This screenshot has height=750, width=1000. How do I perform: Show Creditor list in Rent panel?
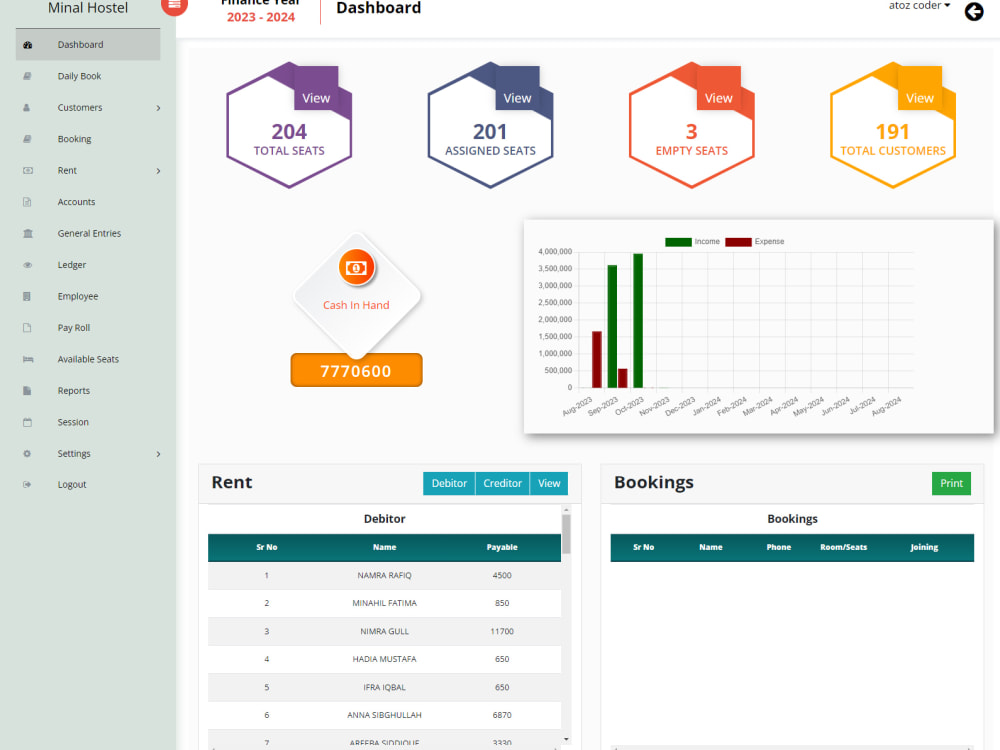503,483
